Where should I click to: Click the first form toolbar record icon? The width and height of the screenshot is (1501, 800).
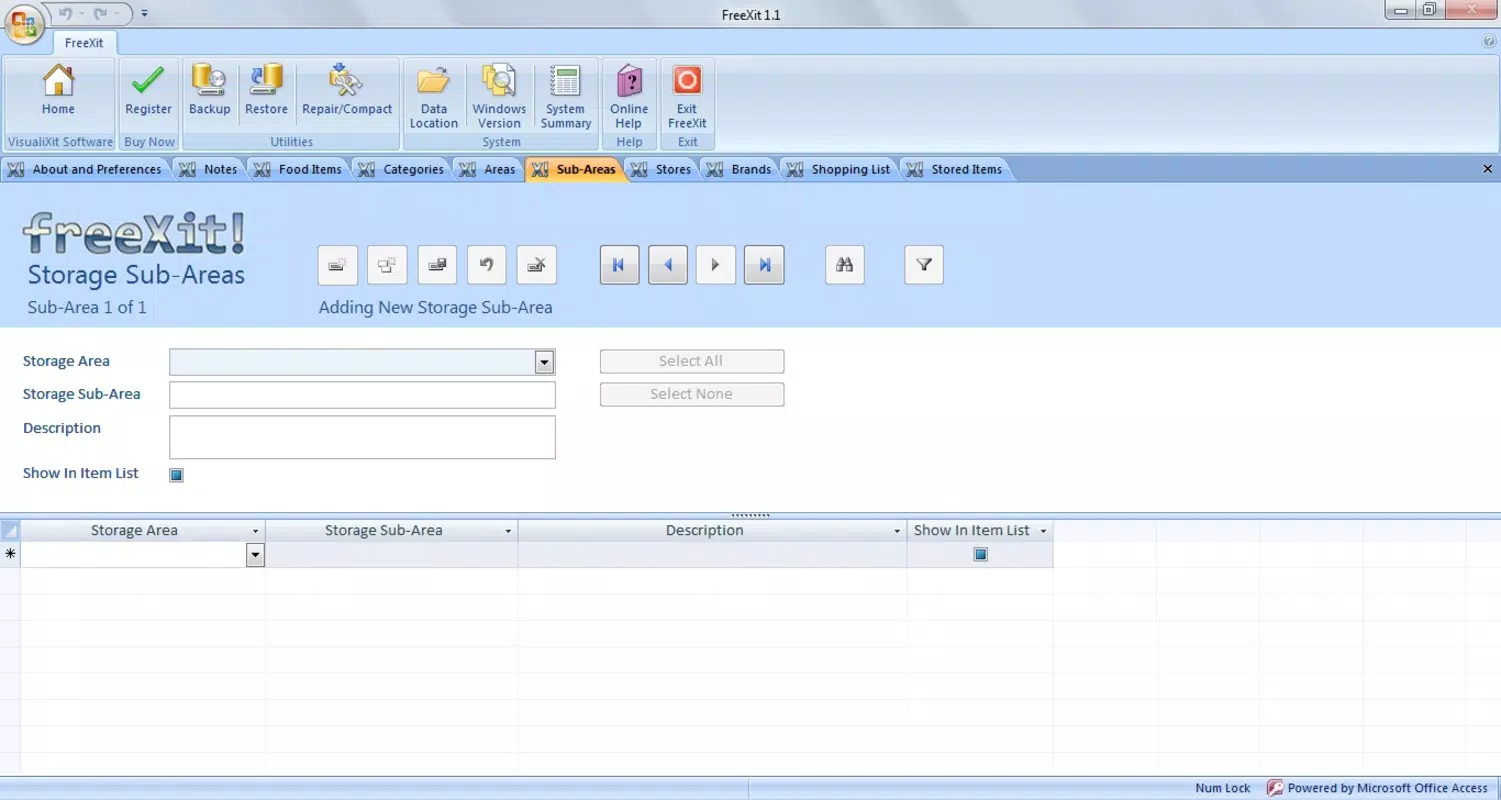[x=338, y=265]
